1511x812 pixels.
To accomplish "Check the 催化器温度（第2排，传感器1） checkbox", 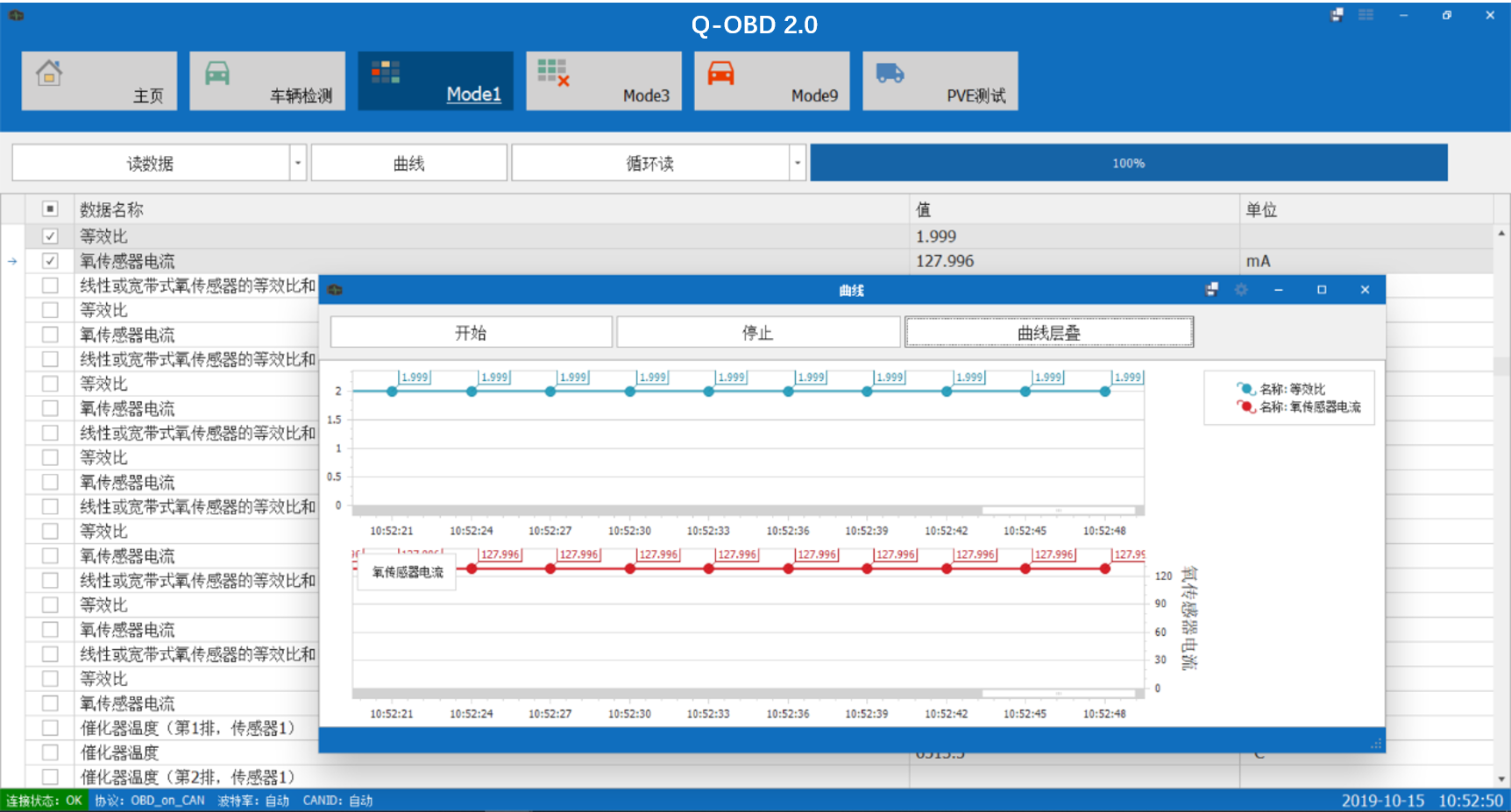I will (50, 777).
